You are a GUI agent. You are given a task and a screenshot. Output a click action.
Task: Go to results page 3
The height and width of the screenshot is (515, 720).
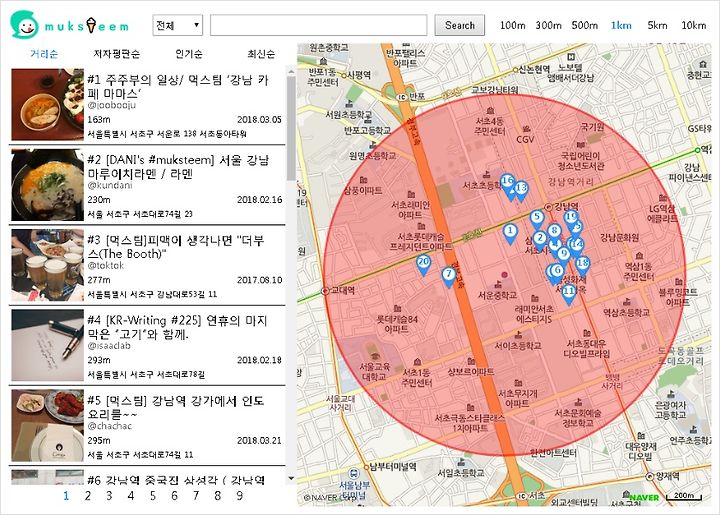tap(109, 496)
